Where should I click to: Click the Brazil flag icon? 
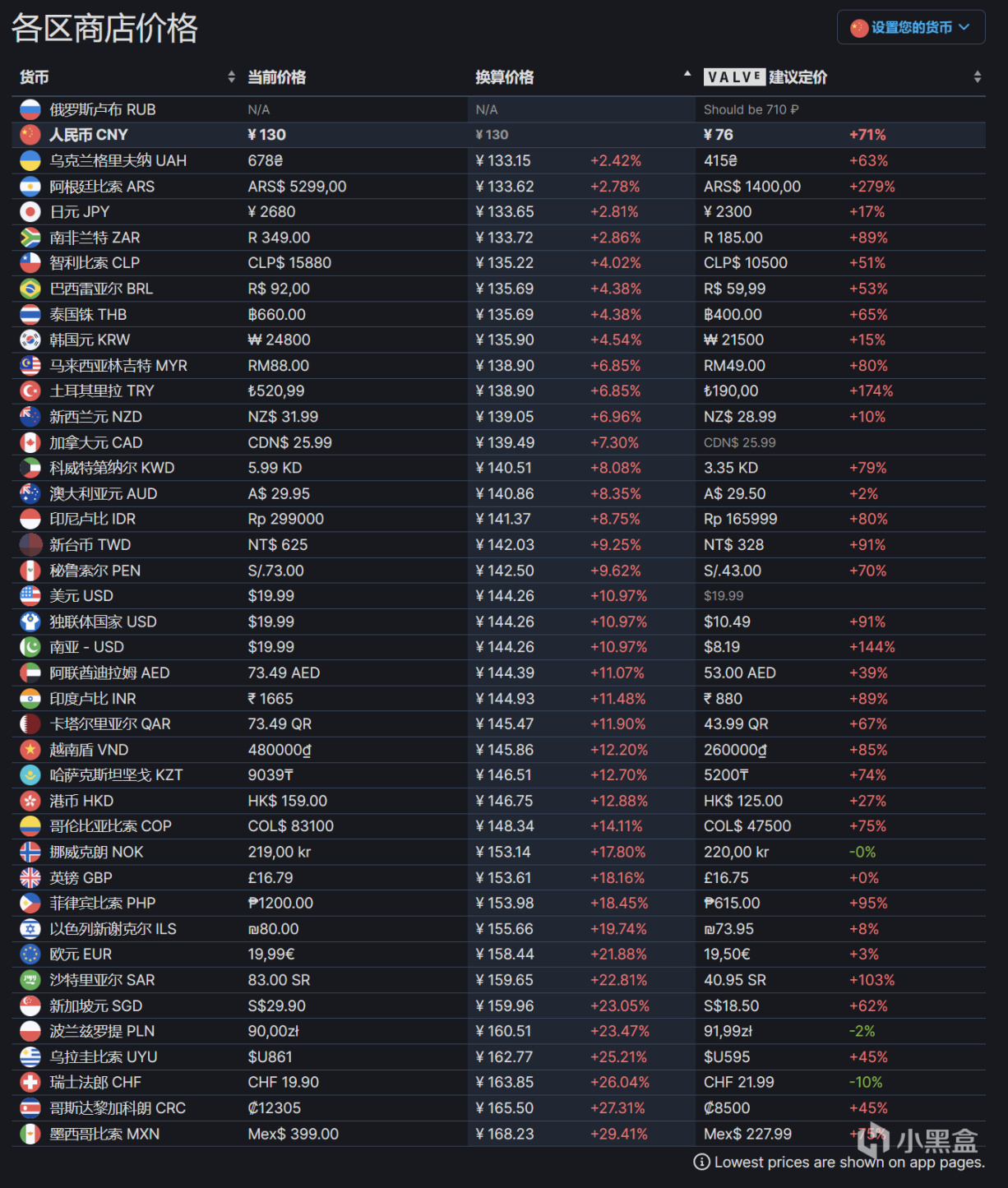[x=30, y=289]
